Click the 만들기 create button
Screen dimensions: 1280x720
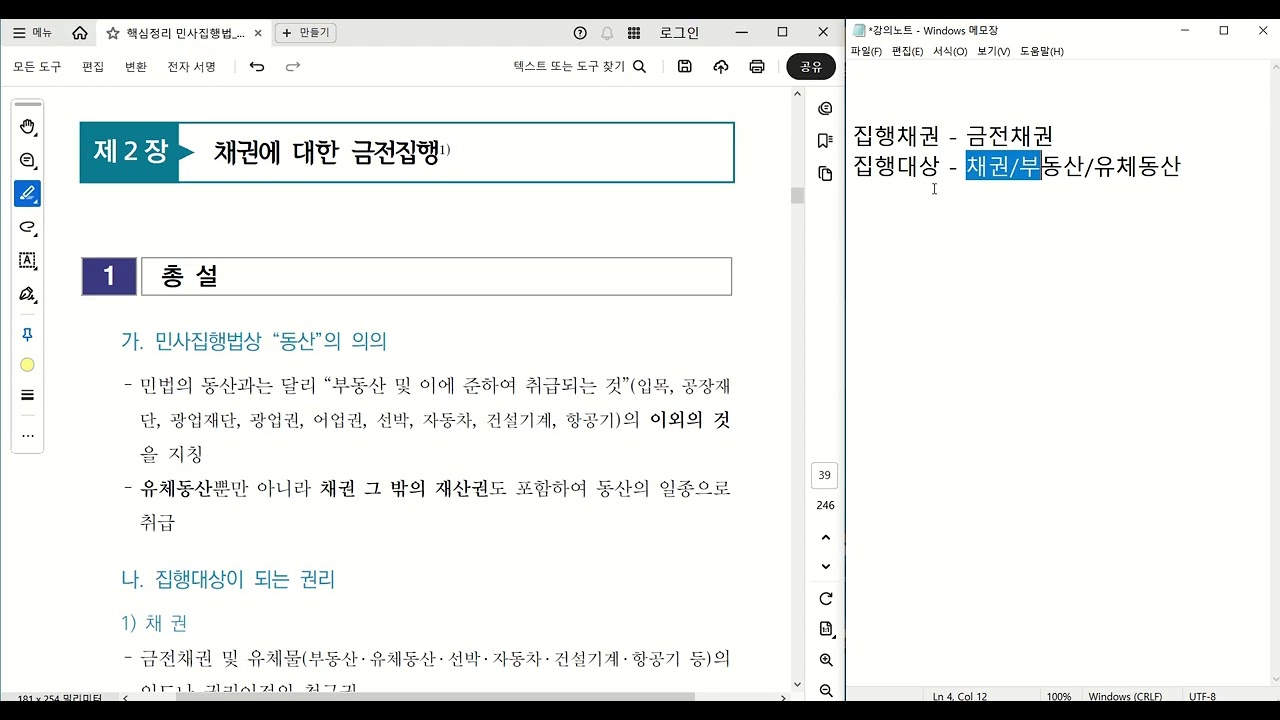[x=306, y=33]
